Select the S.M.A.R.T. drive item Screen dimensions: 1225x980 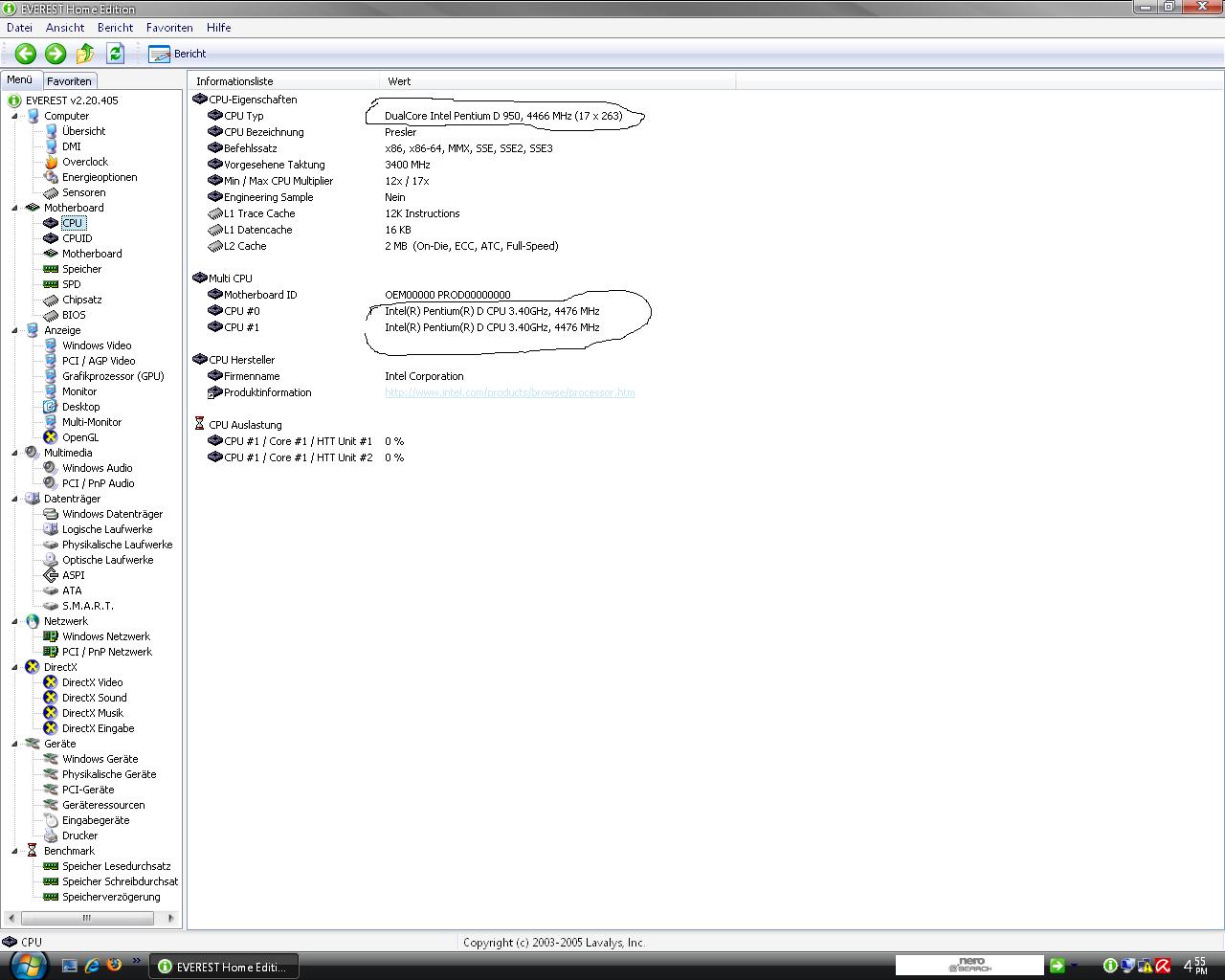(x=78, y=606)
